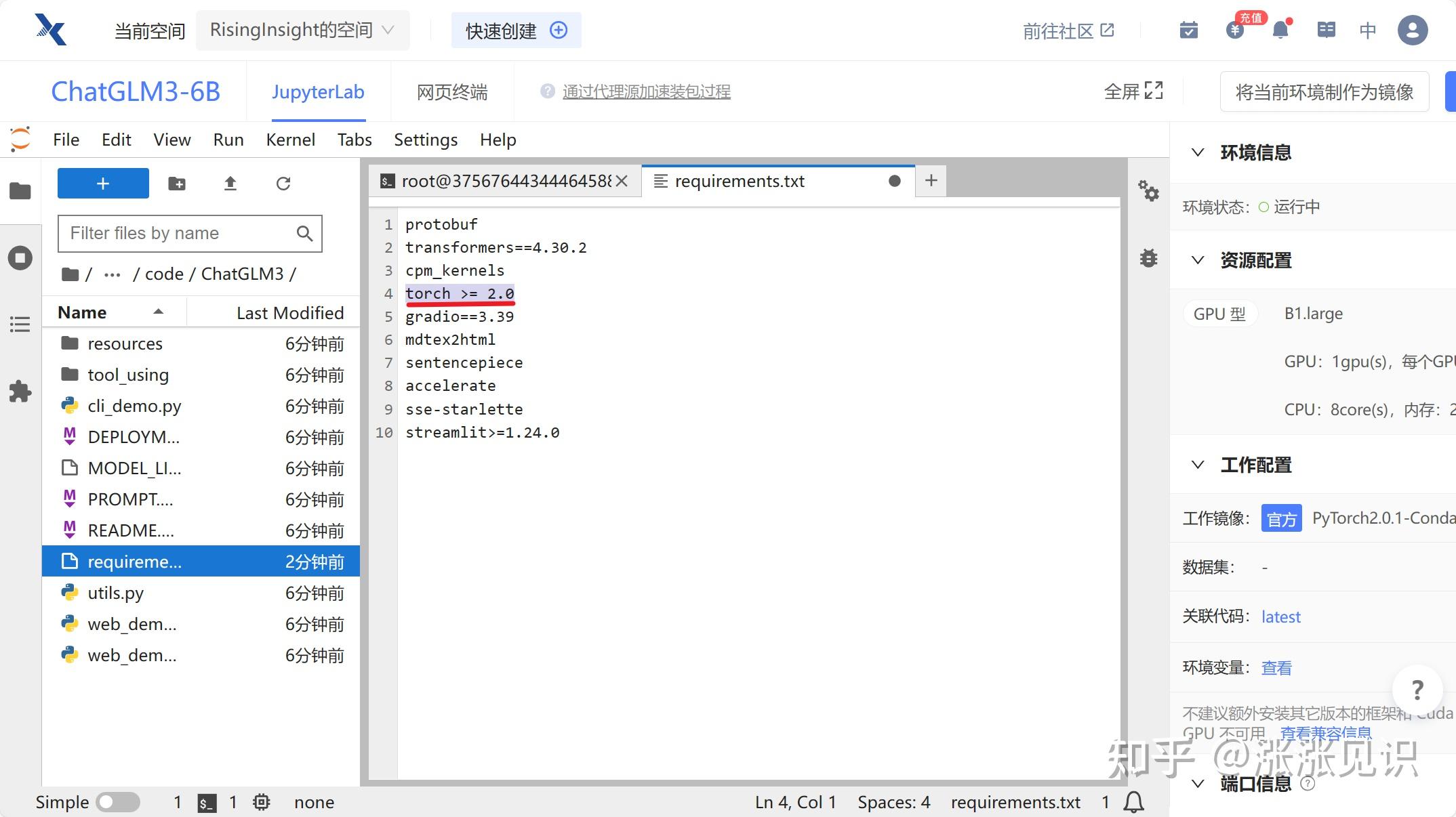This screenshot has width=1456, height=817.
Task: Click 查看 for environment variables
Action: (x=1276, y=668)
